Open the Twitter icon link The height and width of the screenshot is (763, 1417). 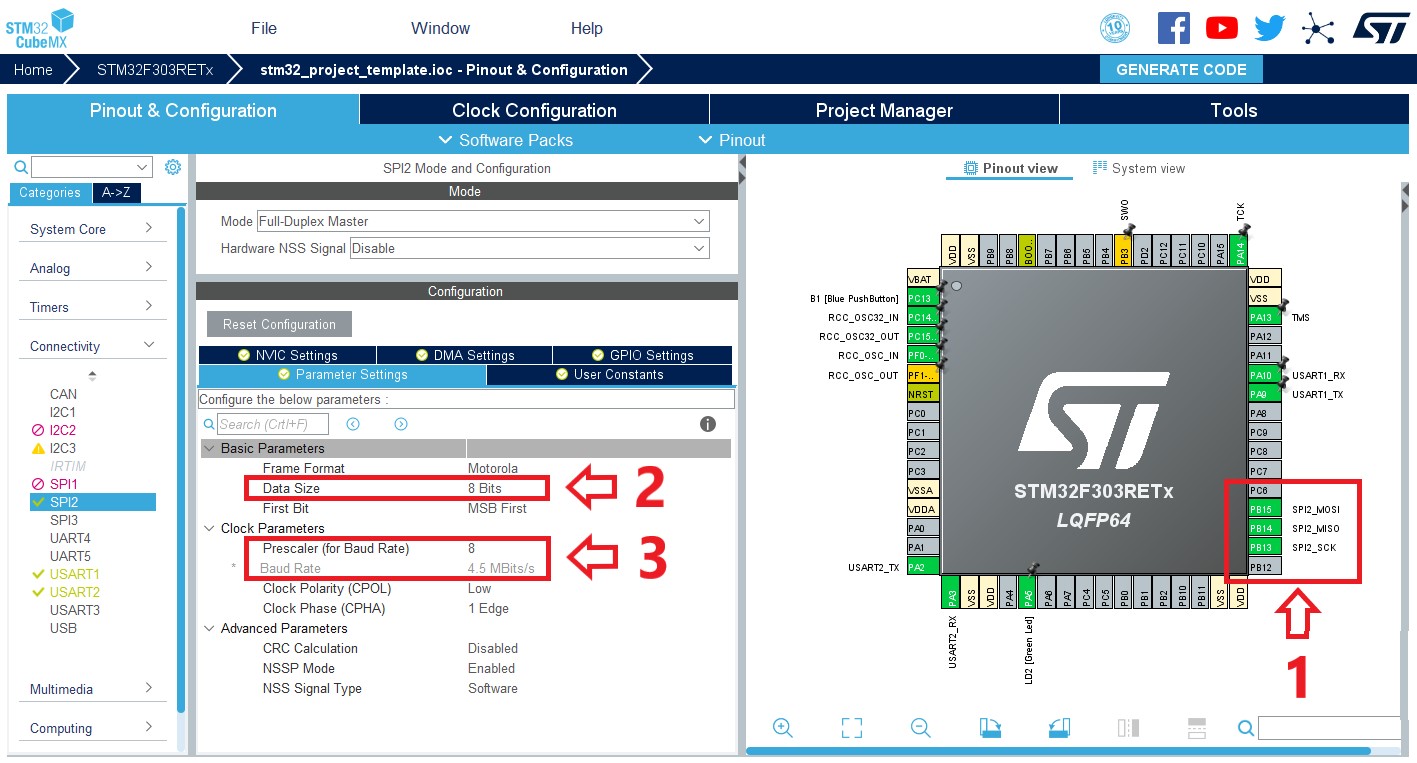click(1270, 28)
